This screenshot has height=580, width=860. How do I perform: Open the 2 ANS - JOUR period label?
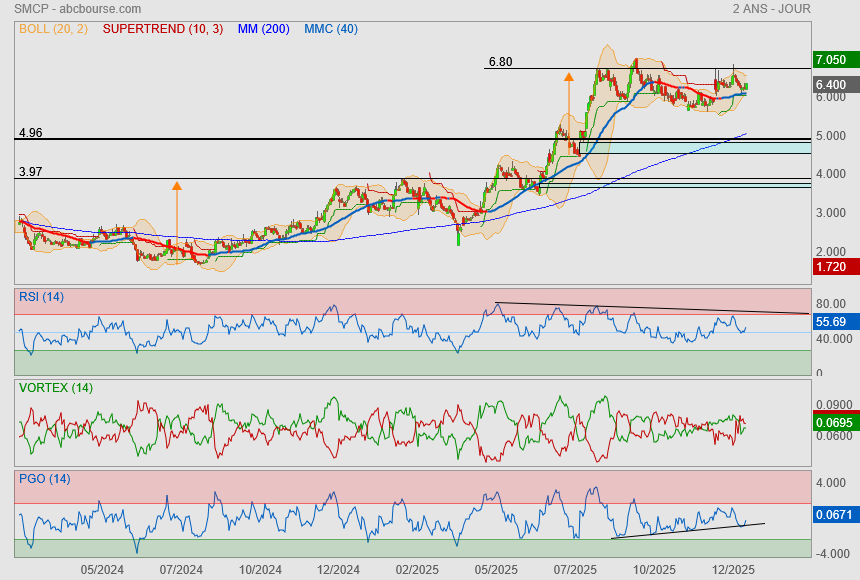click(771, 9)
